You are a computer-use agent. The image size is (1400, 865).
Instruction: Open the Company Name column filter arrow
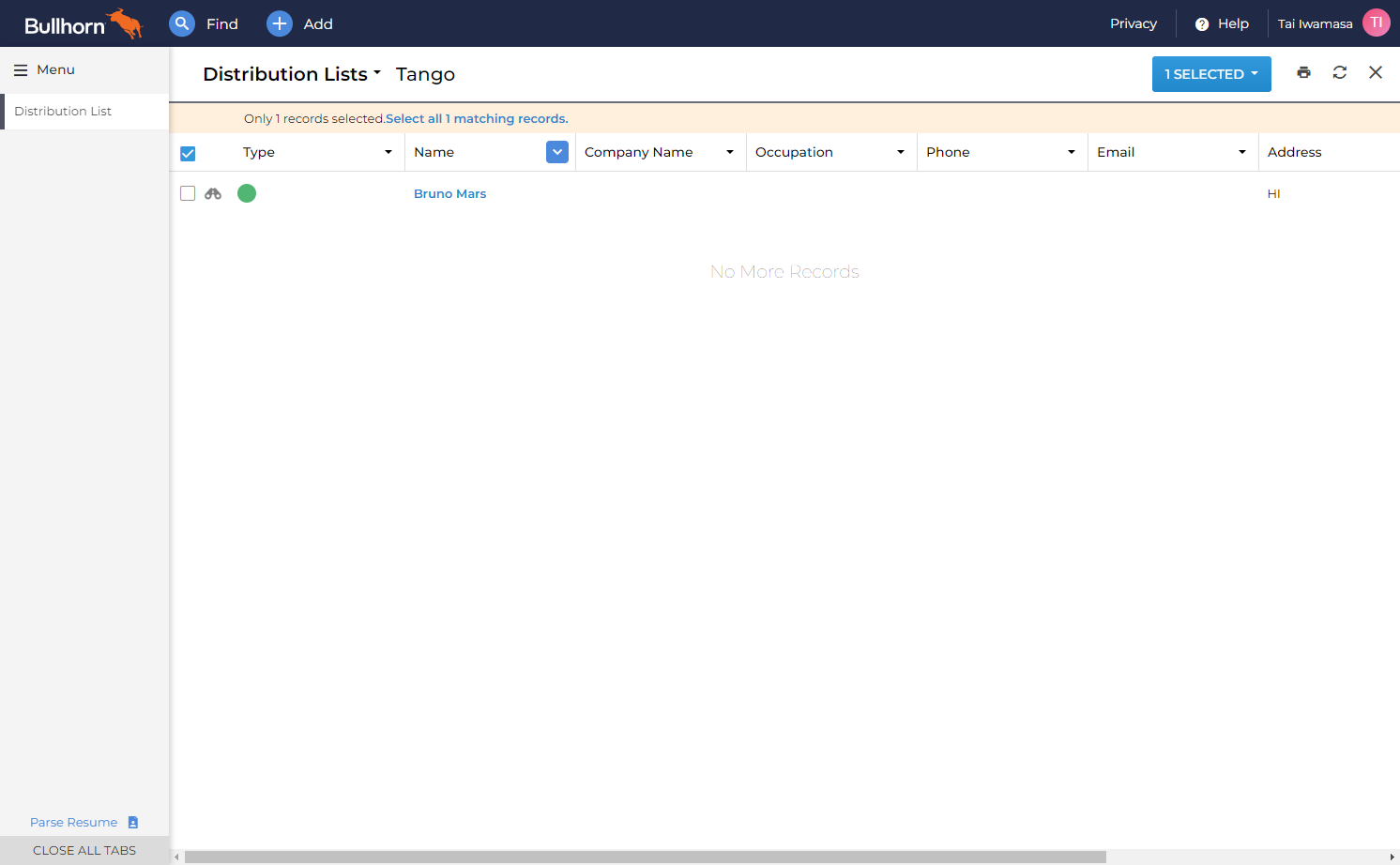click(730, 152)
